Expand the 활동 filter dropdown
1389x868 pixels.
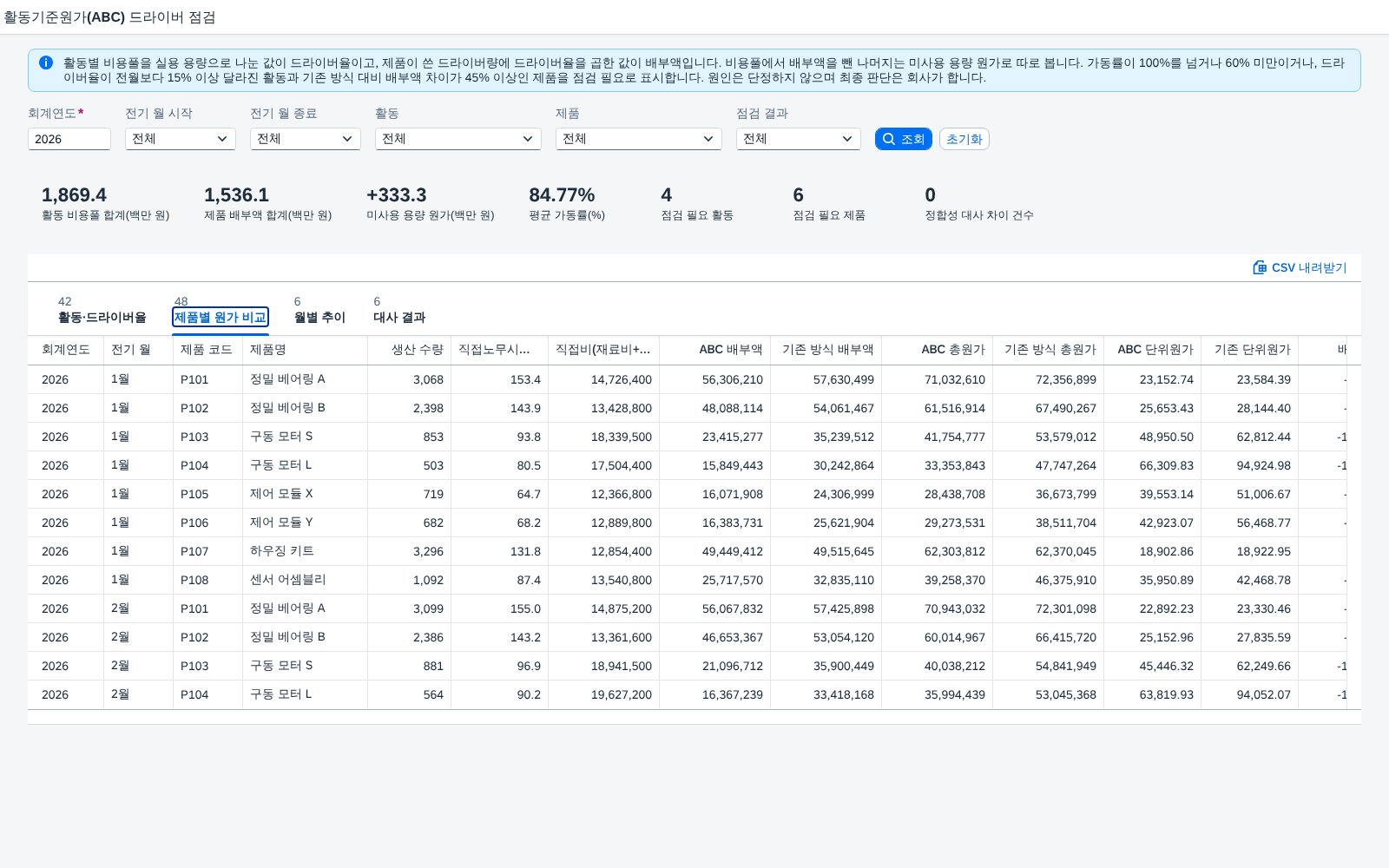(458, 139)
